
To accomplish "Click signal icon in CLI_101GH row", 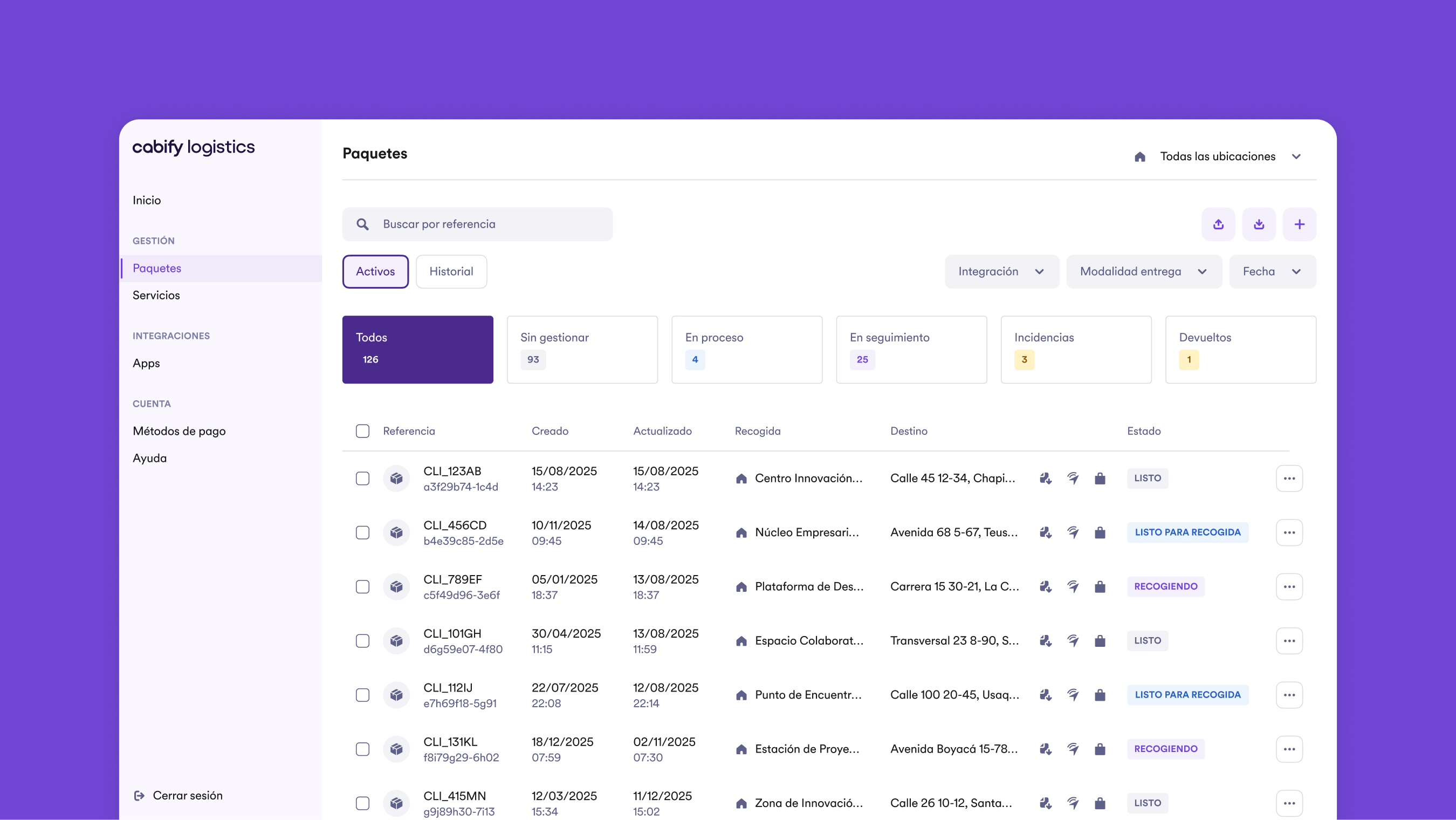I will 1073,641.
